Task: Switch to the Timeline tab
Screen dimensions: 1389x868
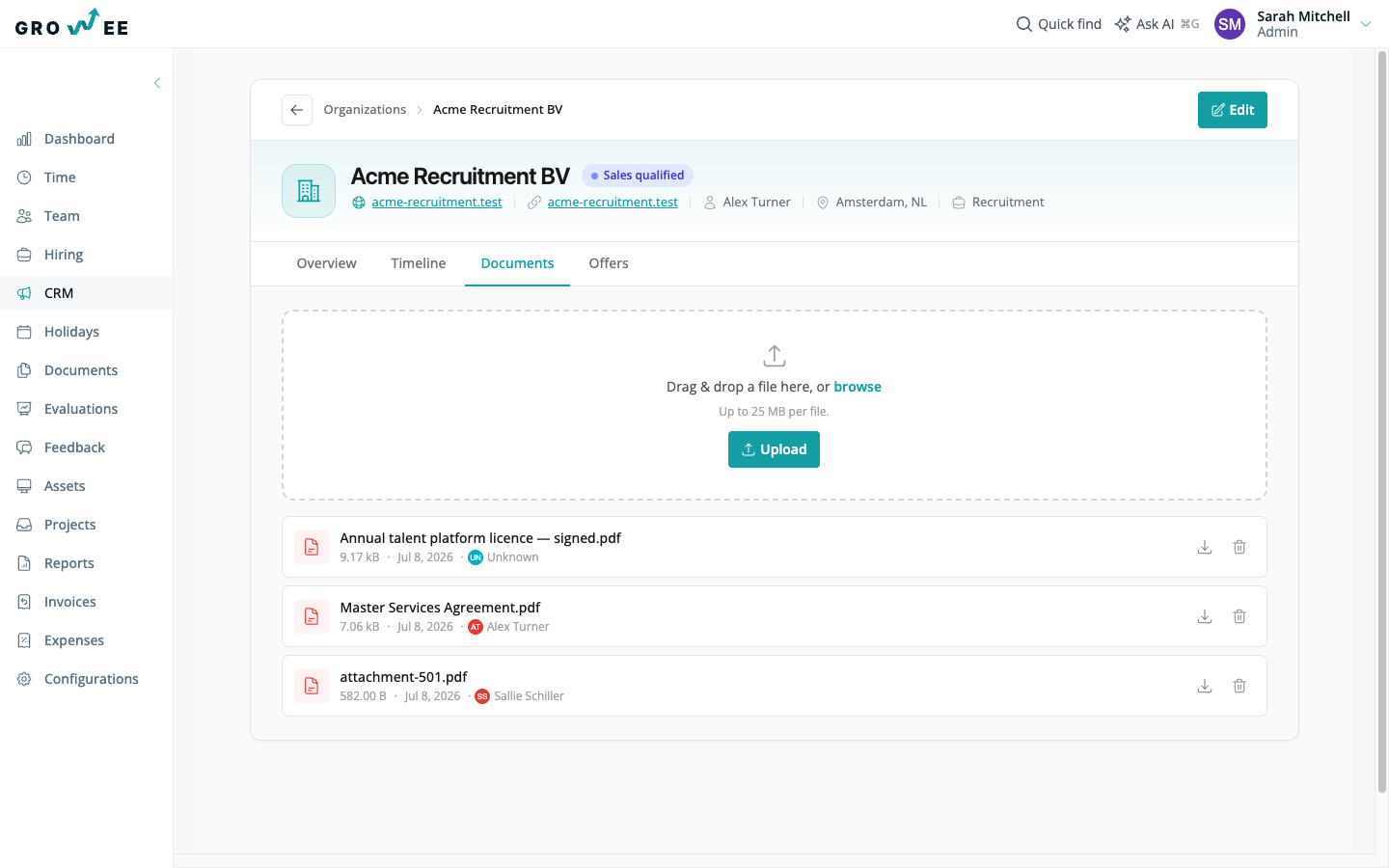Action: (419, 263)
